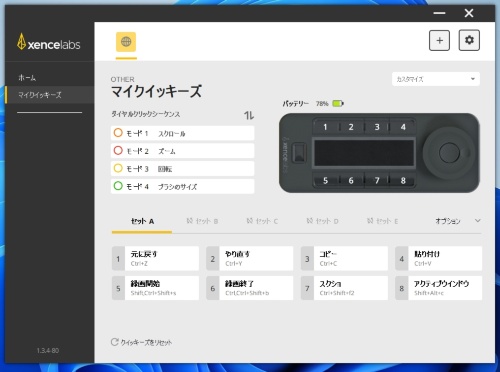This screenshot has height=372, width=500.
Task: Switch to セット E tab
Action: tap(382, 221)
